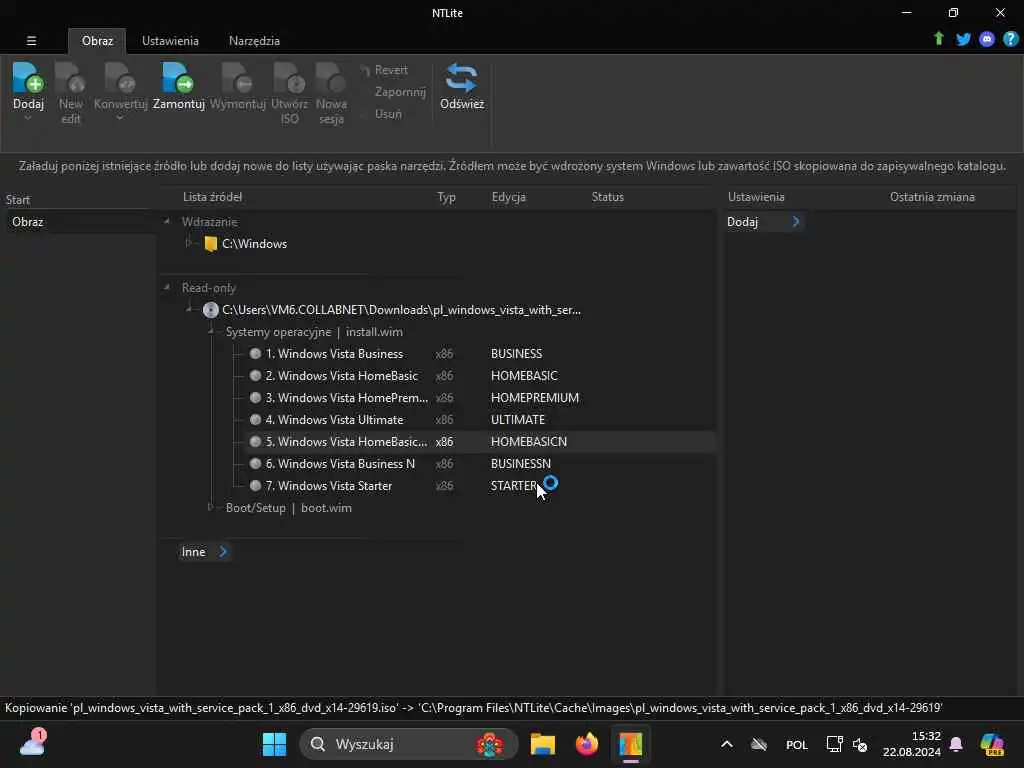1024x768 pixels.
Task: Click the Konwertuj toolbar icon
Action: tap(120, 78)
